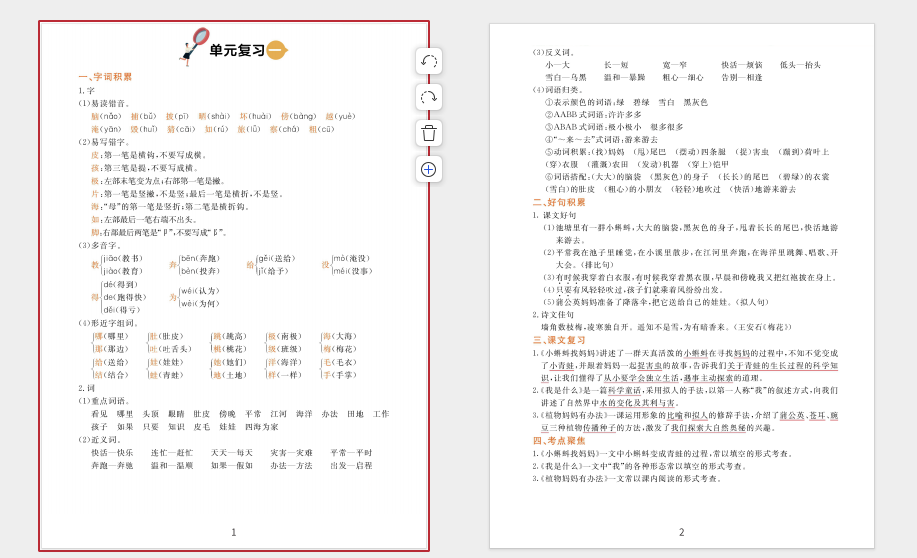Click page number 1 below first page
917x558 pixels.
point(234,532)
